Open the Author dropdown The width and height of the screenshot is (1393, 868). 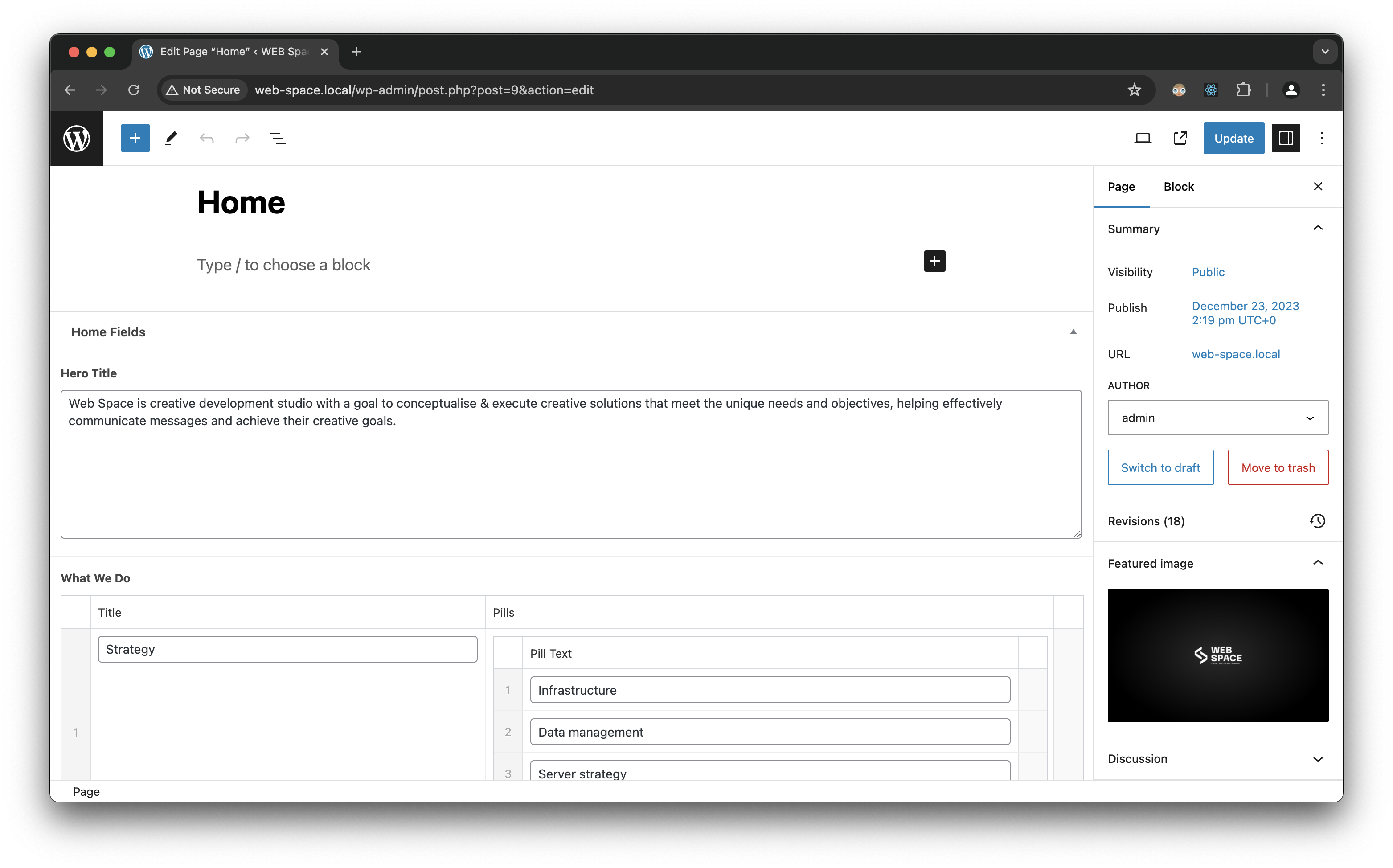click(x=1217, y=418)
